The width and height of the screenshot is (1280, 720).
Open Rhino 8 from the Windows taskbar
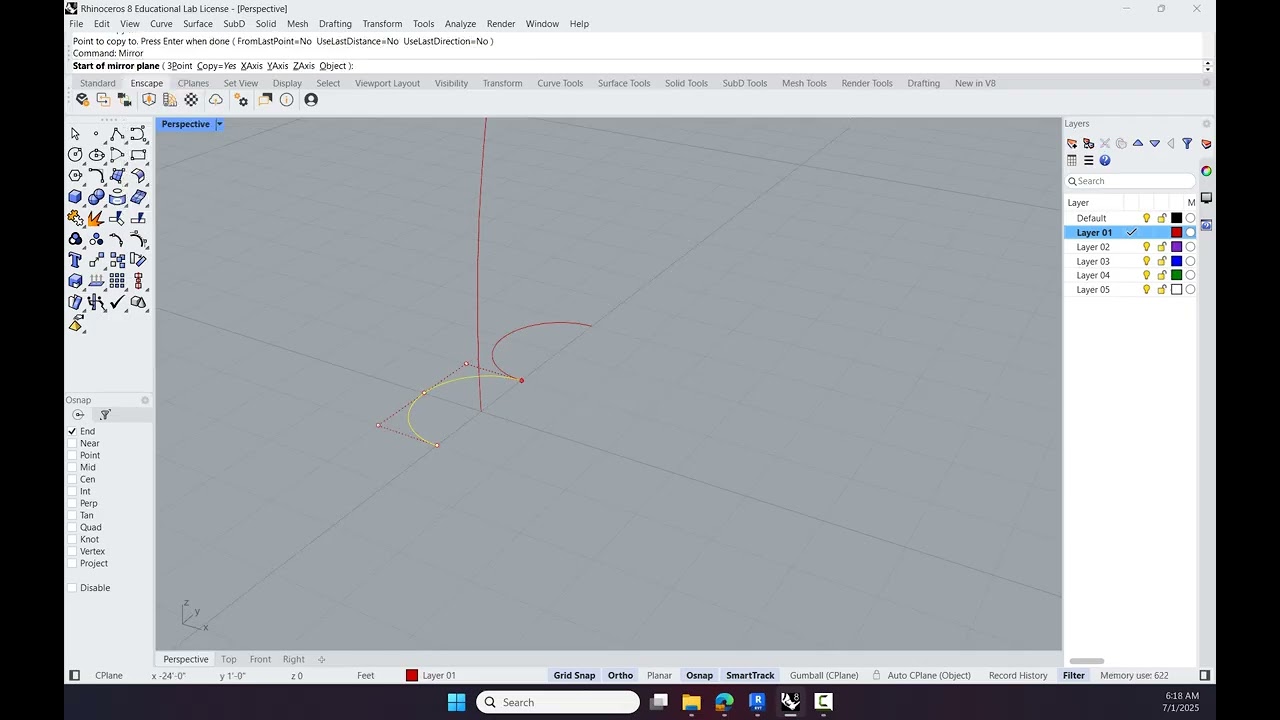790,702
